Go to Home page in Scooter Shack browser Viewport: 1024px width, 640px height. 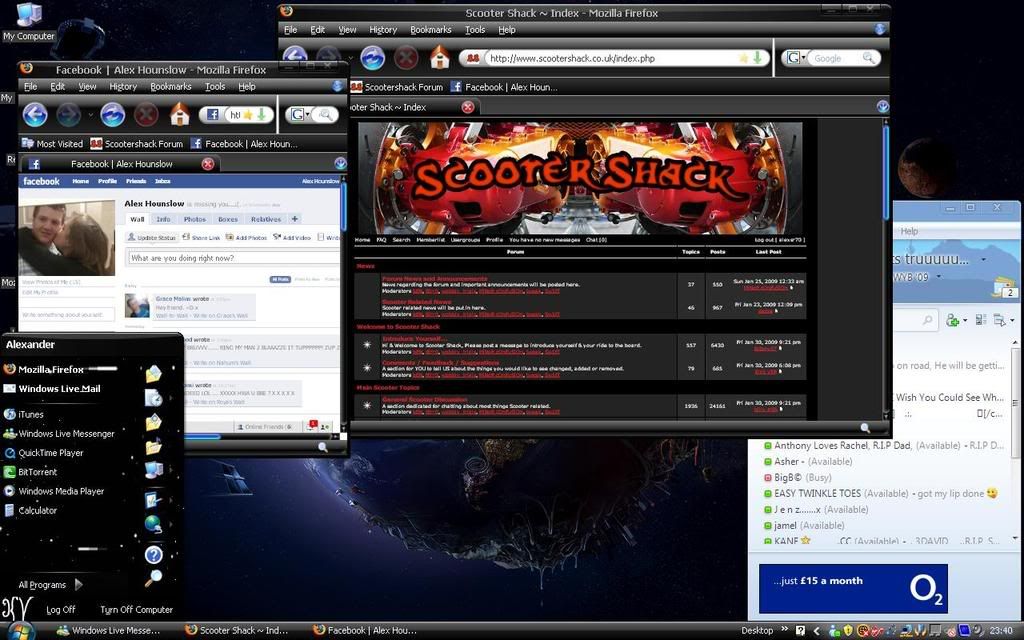tap(439, 58)
